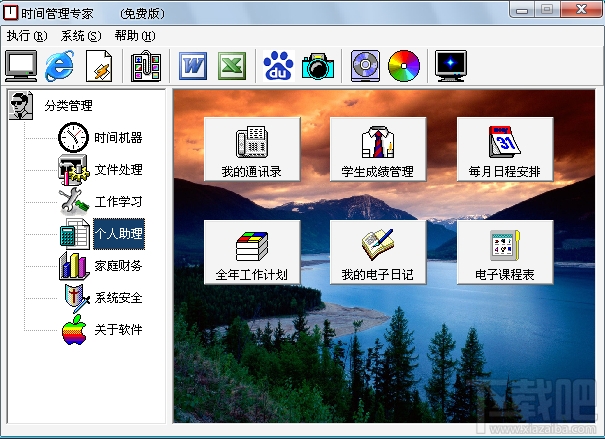Select 工作学习 in the tree
Image resolution: width=605 pixels, height=439 pixels.
[x=118, y=201]
